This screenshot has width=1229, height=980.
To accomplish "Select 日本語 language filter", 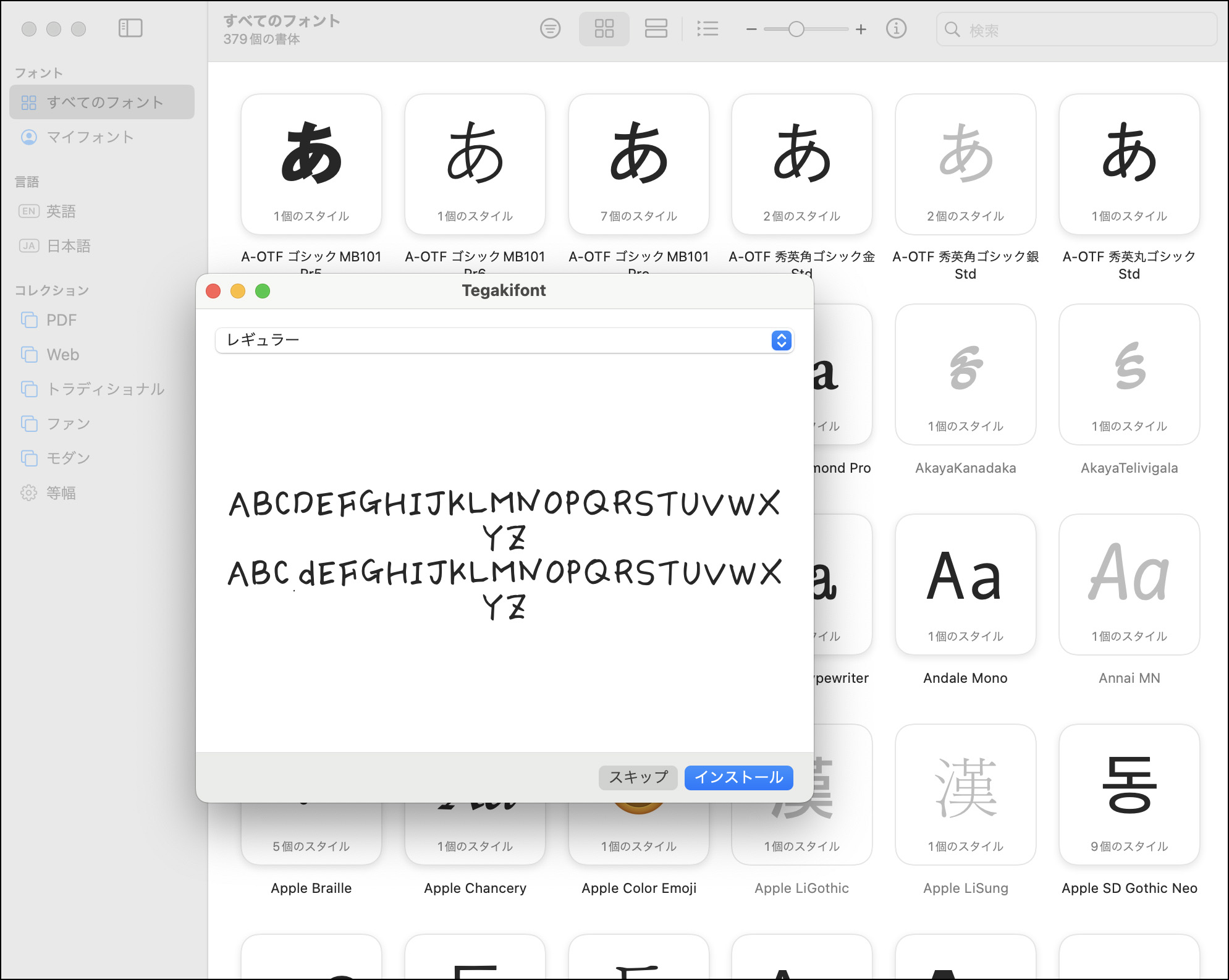I will [69, 246].
